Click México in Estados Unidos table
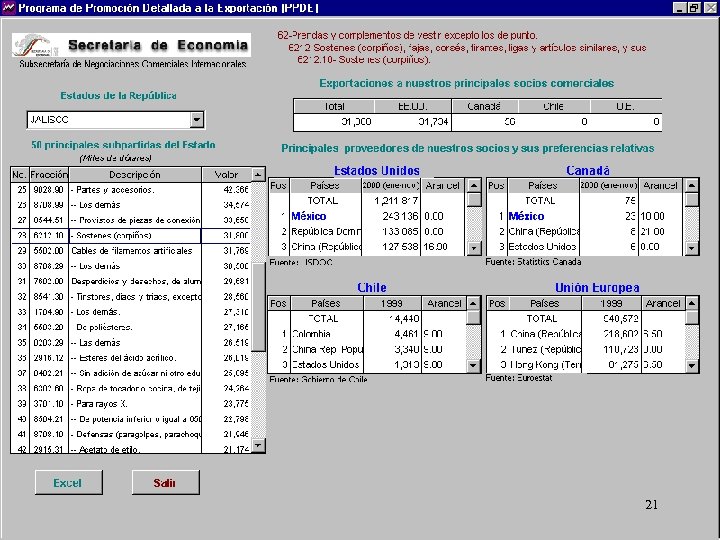 click(x=309, y=216)
